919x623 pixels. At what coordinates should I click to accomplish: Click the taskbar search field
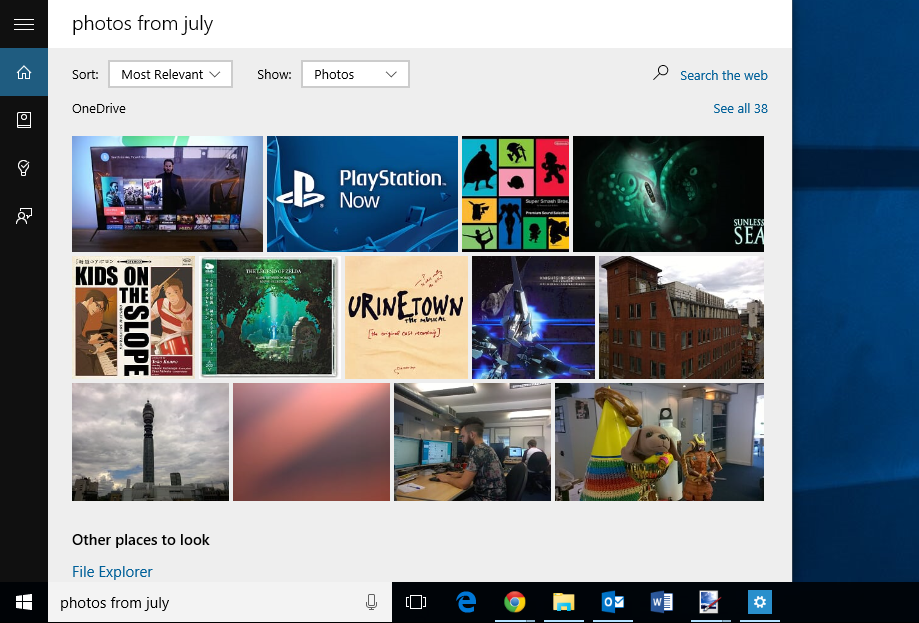click(x=220, y=602)
